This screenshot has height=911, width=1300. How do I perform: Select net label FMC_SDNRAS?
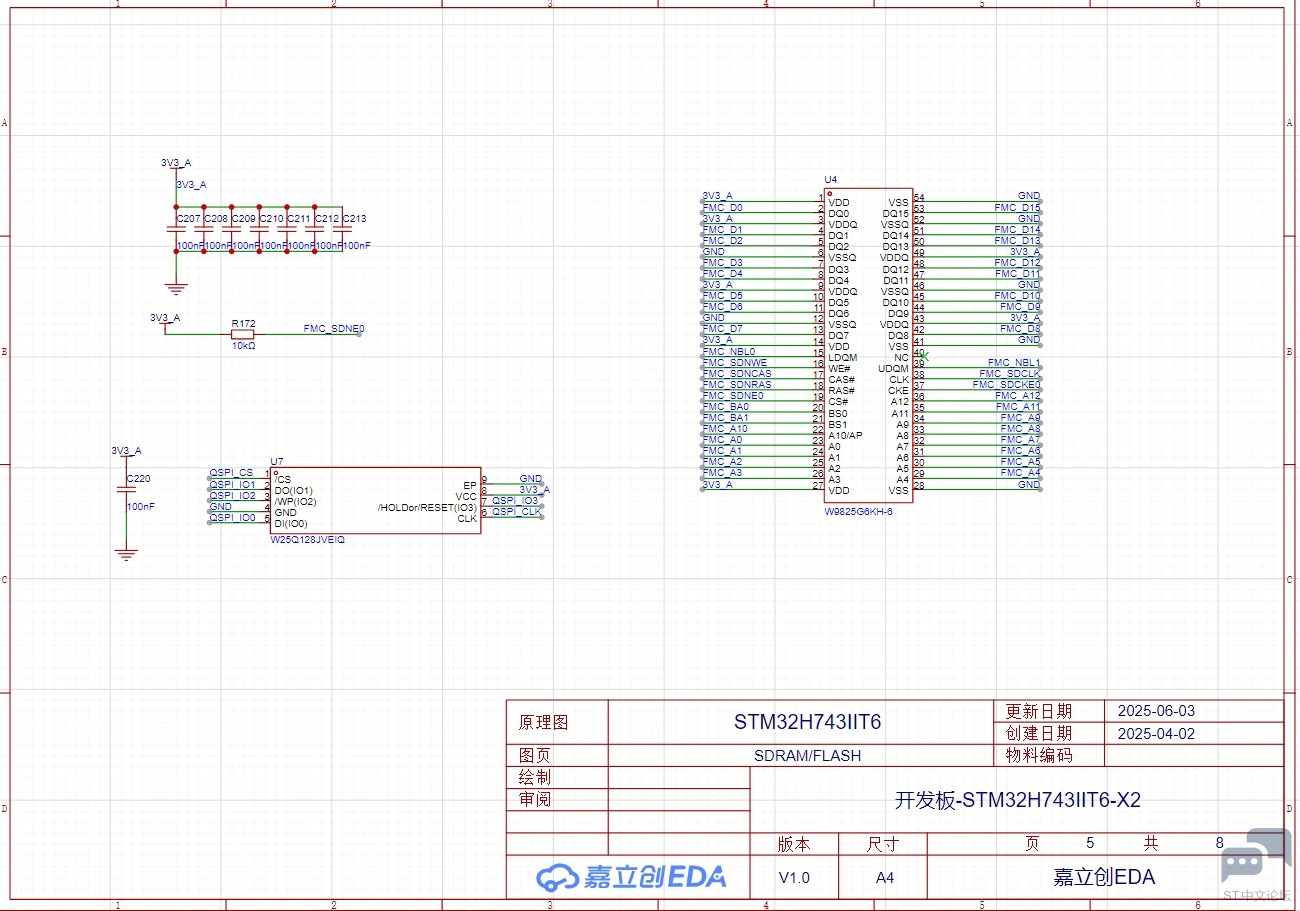(737, 384)
